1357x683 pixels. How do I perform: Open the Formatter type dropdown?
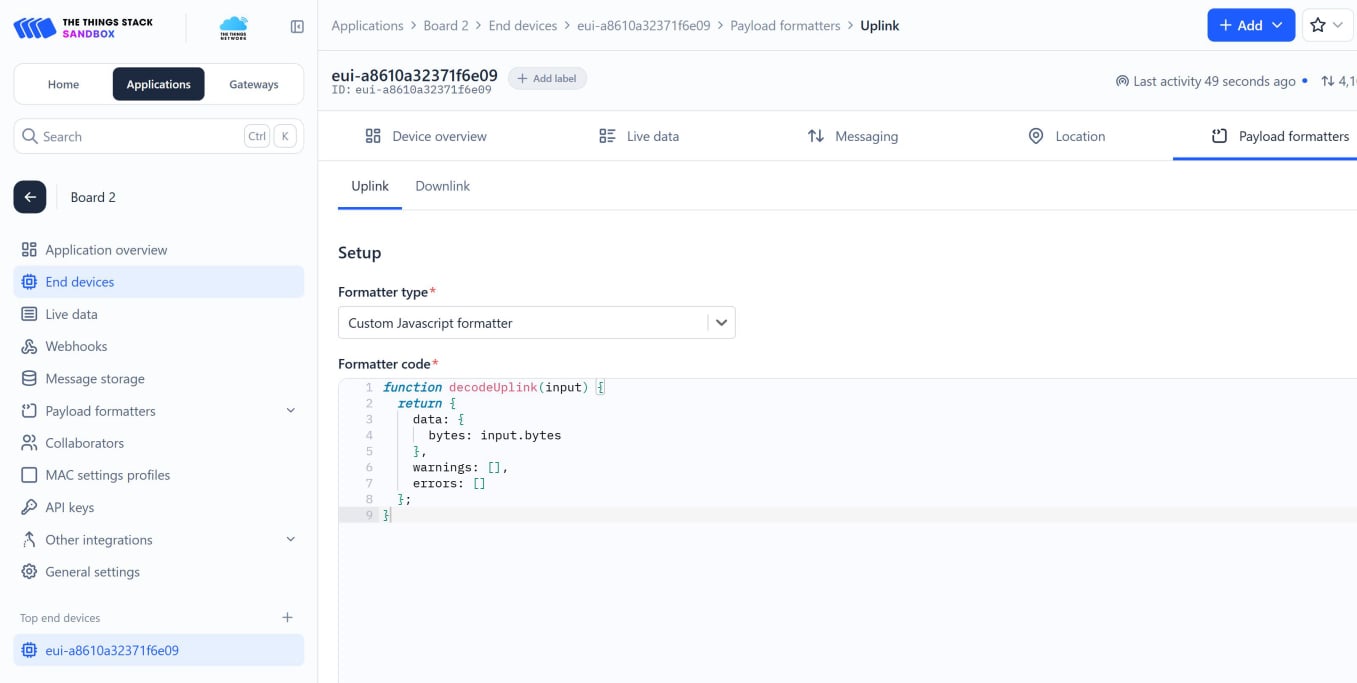pyautogui.click(x=720, y=322)
